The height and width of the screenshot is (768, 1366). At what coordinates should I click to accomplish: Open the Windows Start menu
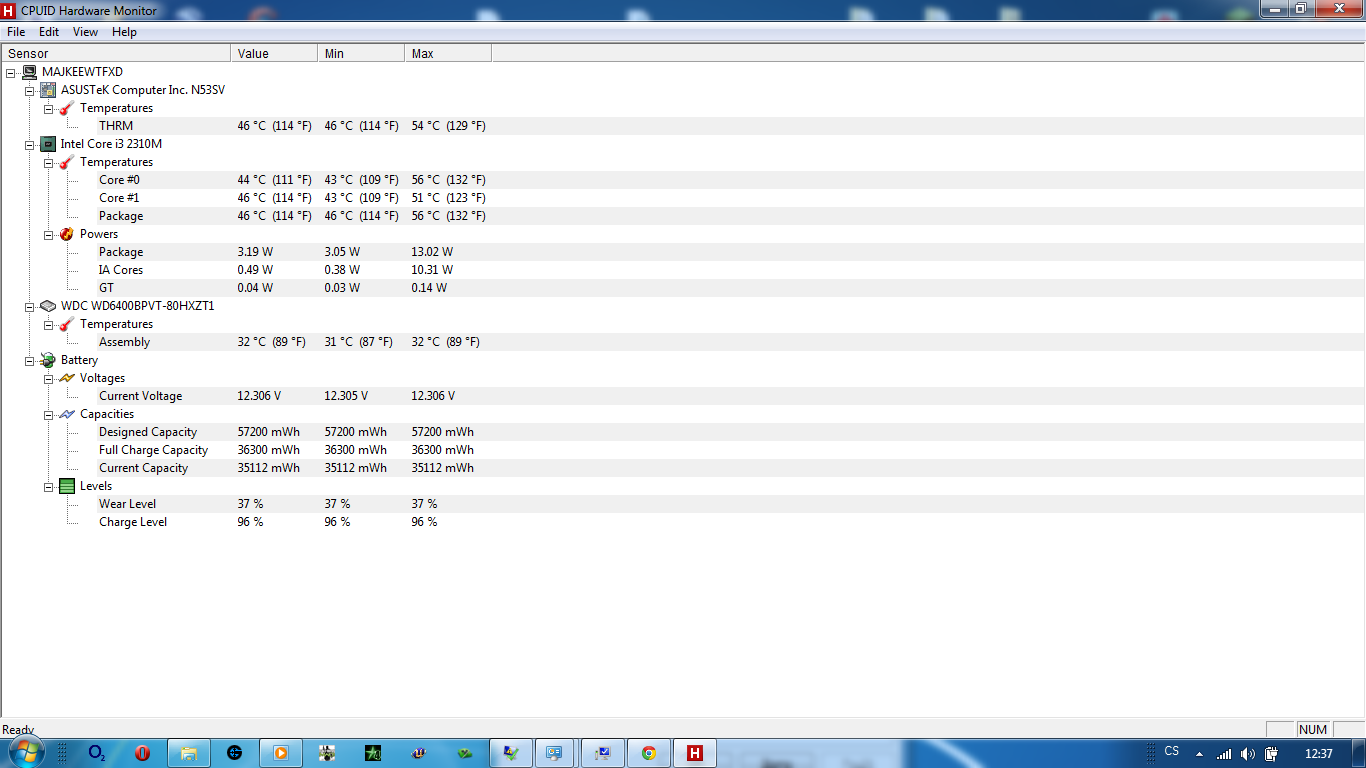[x=25, y=752]
